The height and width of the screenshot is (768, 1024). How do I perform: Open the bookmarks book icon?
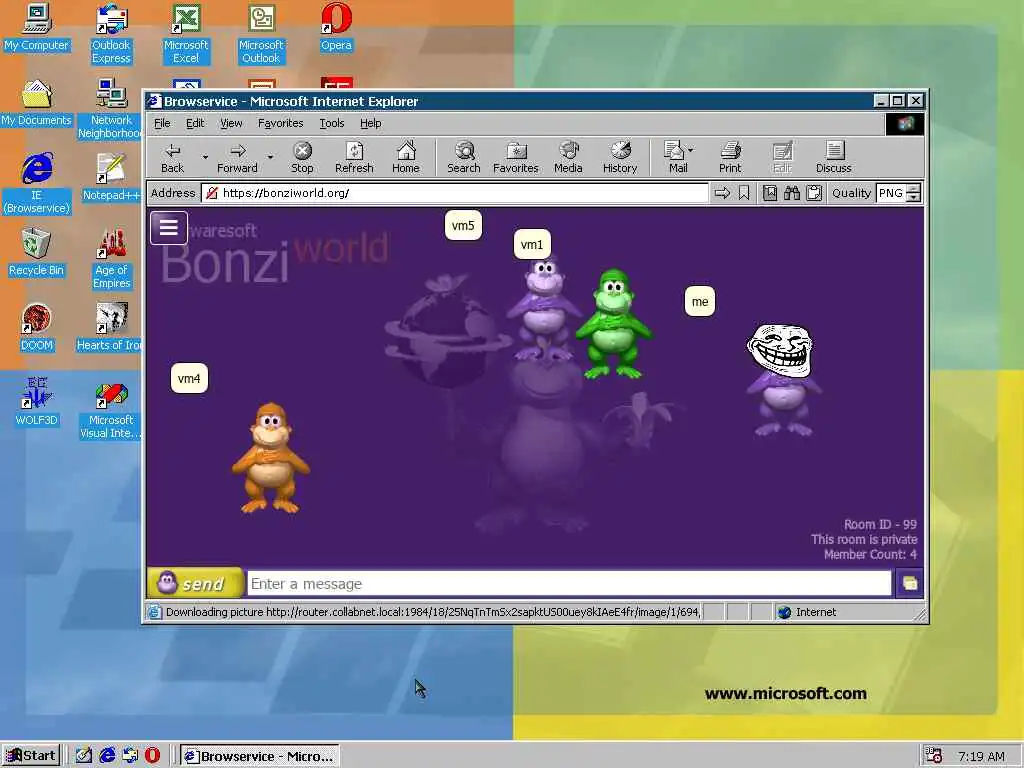pos(770,193)
